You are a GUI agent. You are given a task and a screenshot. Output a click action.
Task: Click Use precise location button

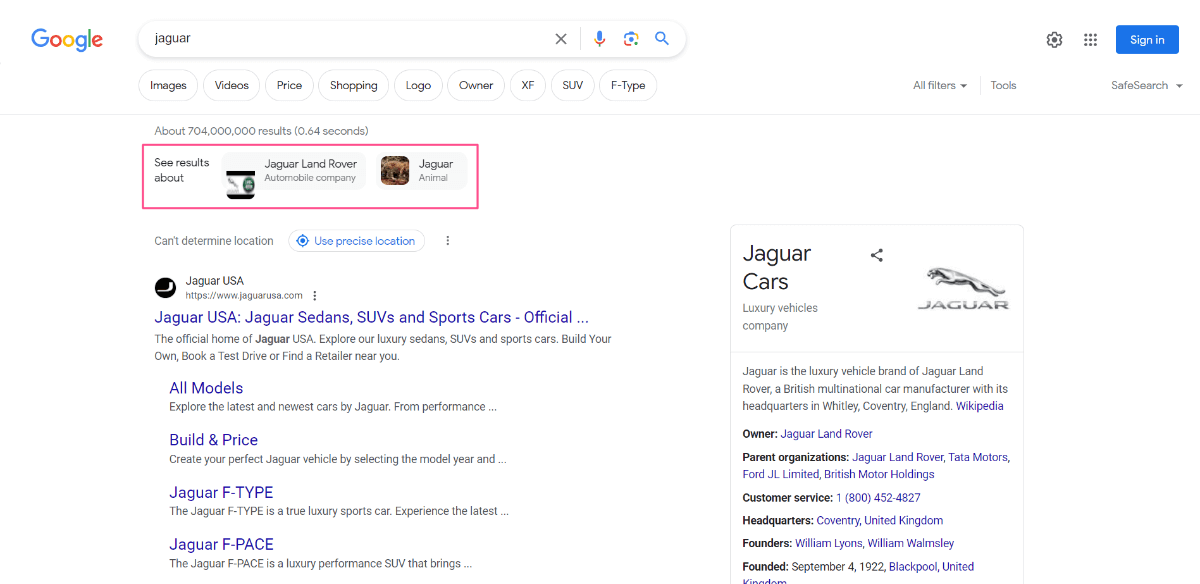tap(357, 241)
